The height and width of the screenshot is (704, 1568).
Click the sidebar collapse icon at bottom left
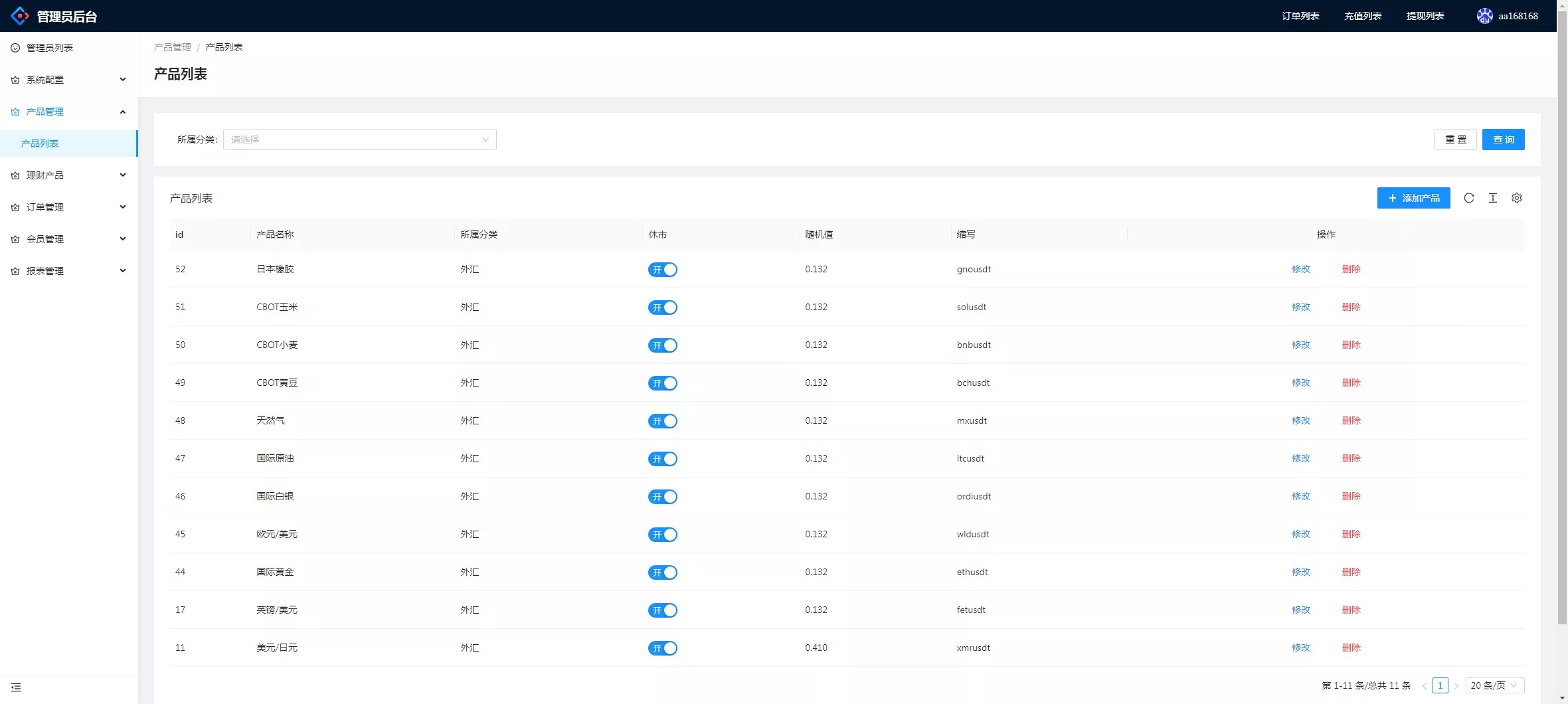click(x=16, y=687)
